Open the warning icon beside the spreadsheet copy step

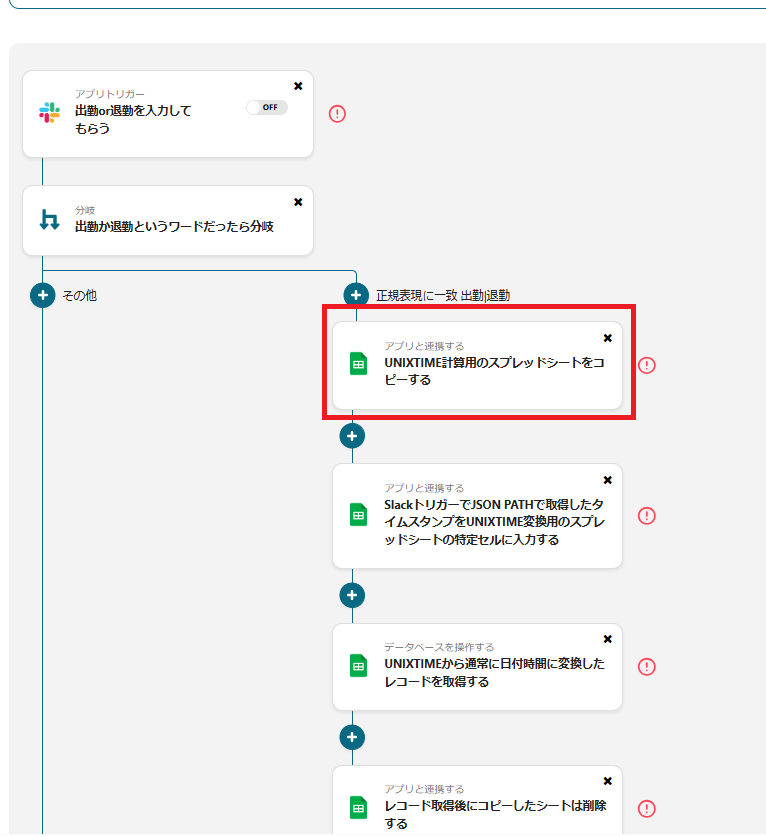(647, 365)
